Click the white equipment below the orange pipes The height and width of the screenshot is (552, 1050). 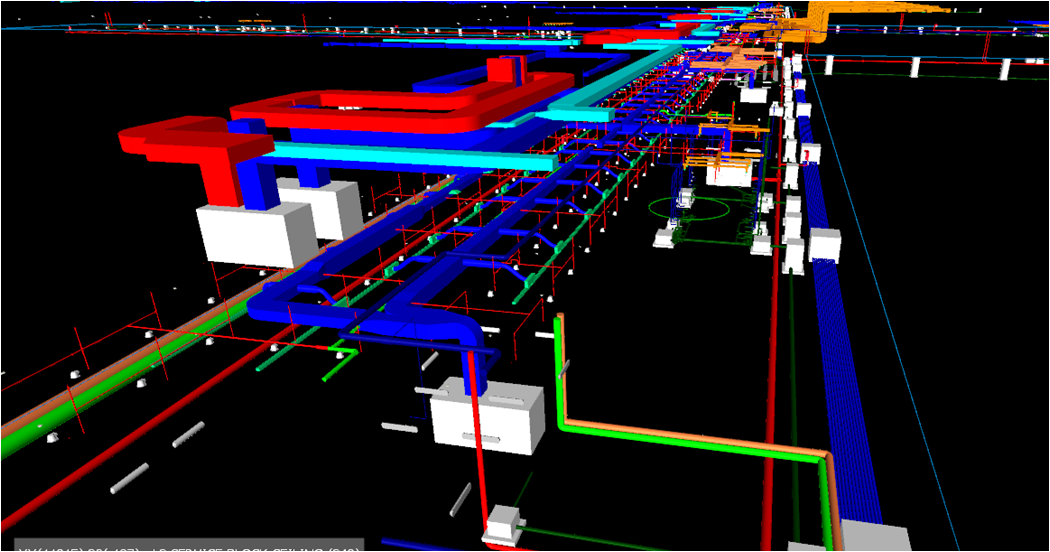(x=728, y=171)
